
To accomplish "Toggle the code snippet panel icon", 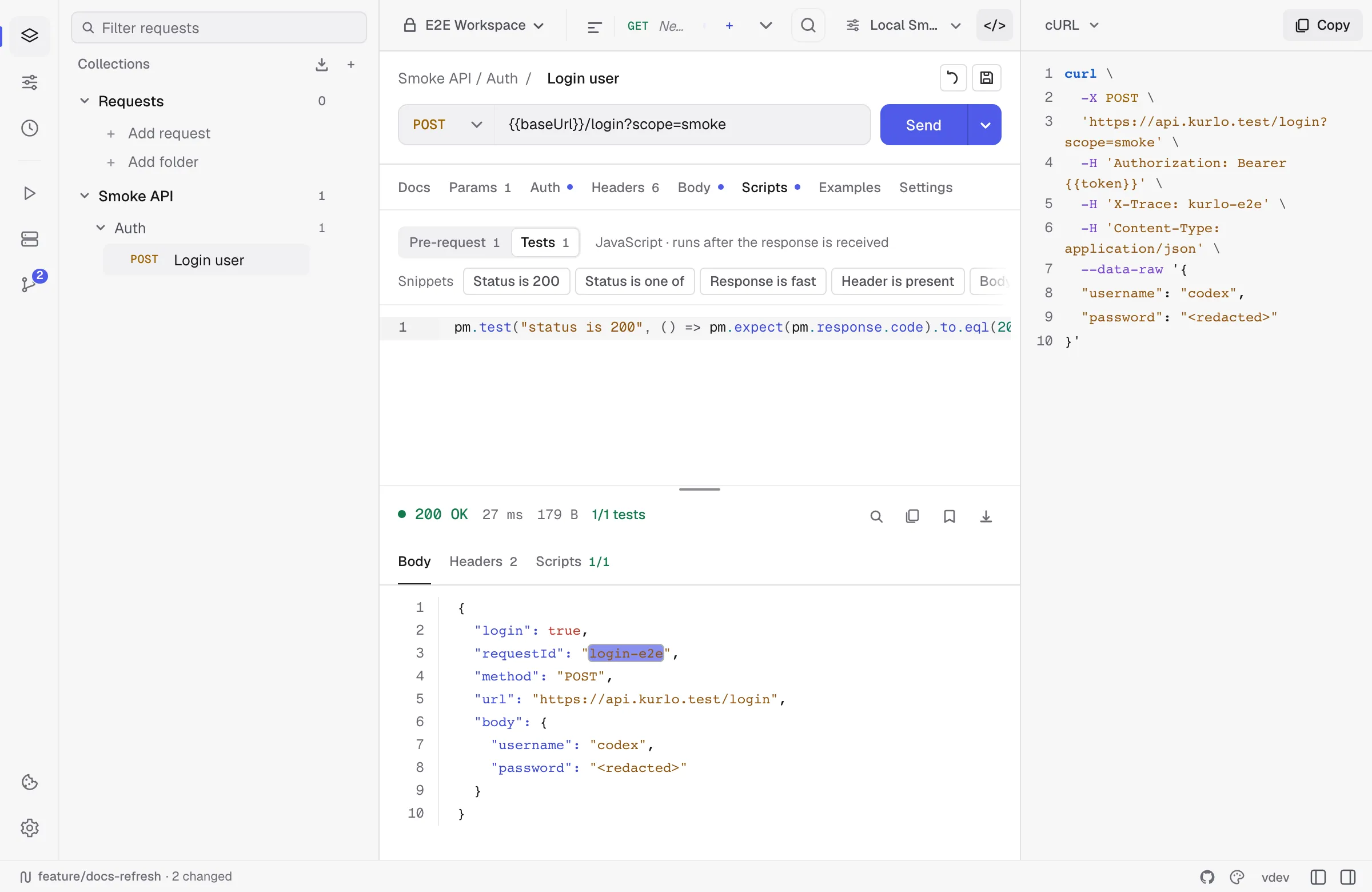I will pos(994,25).
